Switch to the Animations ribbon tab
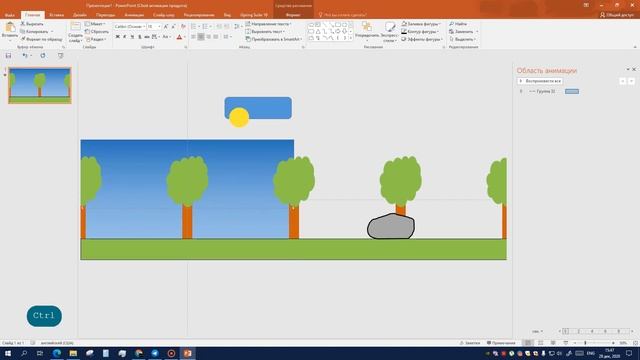Image resolution: width=640 pixels, height=360 pixels. (134, 15)
